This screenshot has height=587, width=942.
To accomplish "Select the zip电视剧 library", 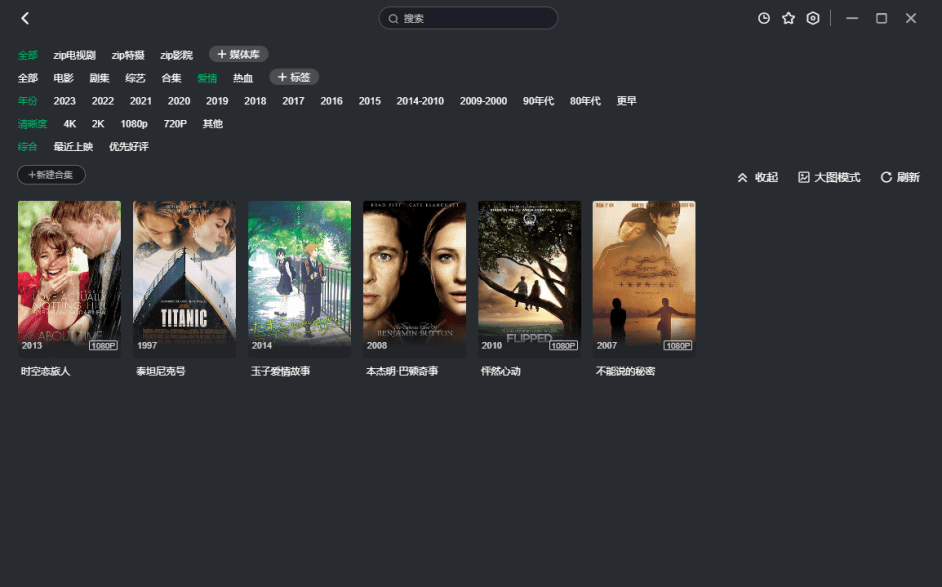I will click(74, 55).
